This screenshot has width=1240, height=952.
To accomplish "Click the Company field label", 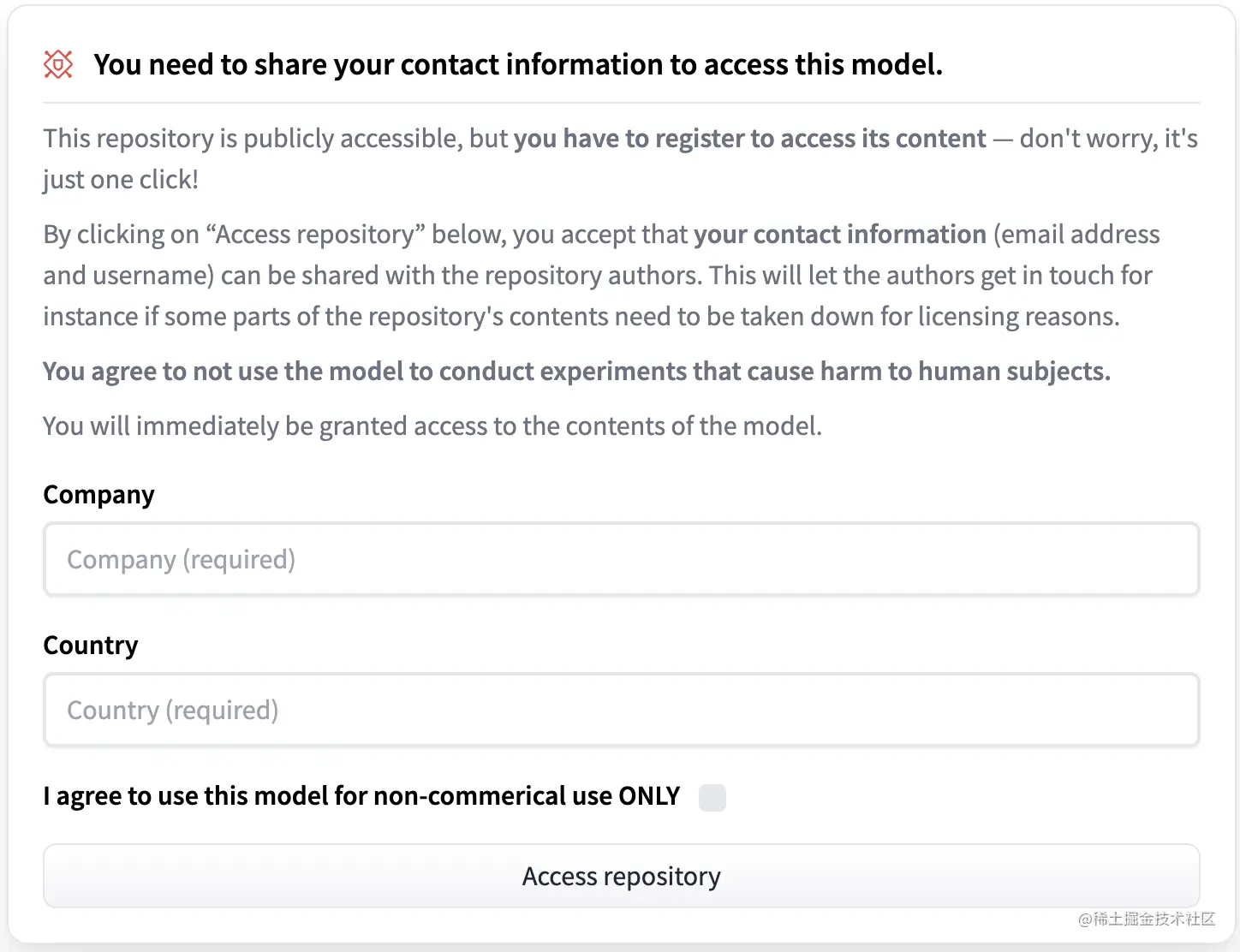I will tap(98, 495).
